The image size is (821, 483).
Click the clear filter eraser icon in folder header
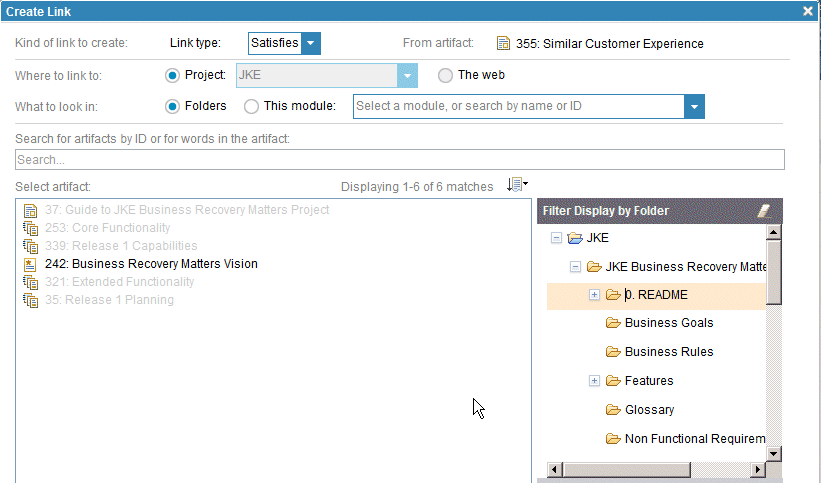pyautogui.click(x=764, y=211)
